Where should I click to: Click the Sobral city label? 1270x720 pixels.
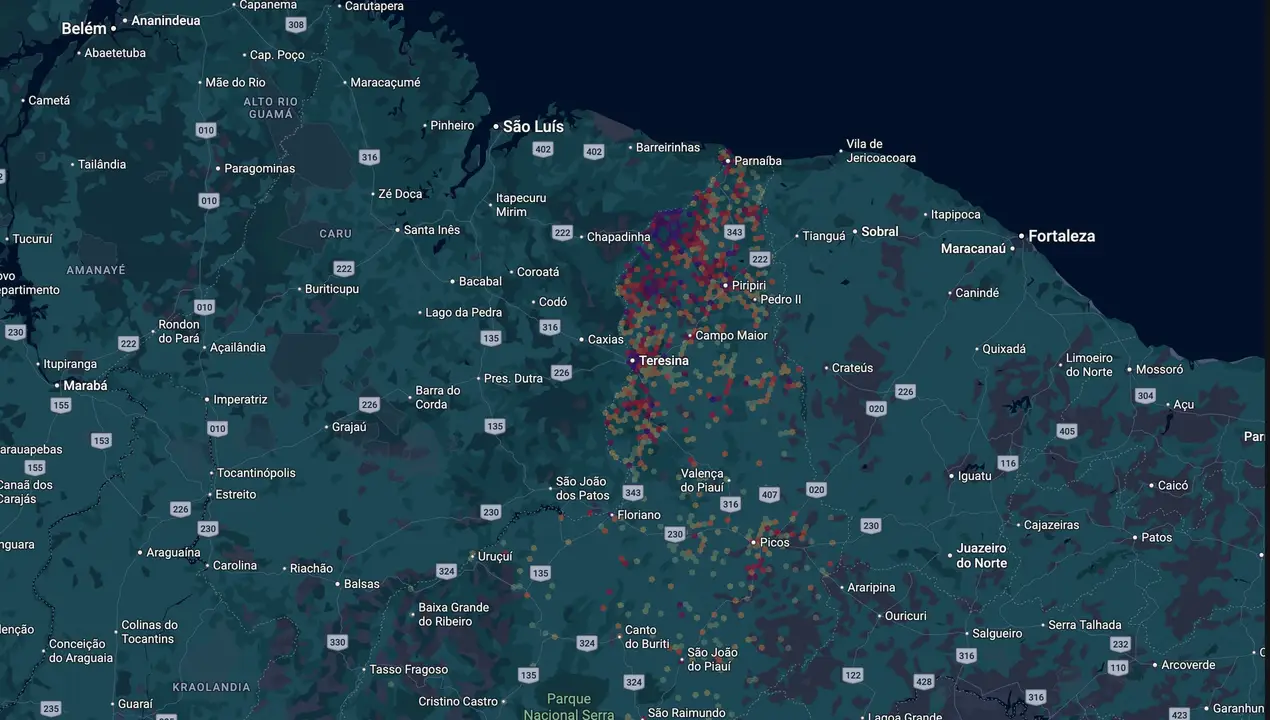tap(880, 232)
